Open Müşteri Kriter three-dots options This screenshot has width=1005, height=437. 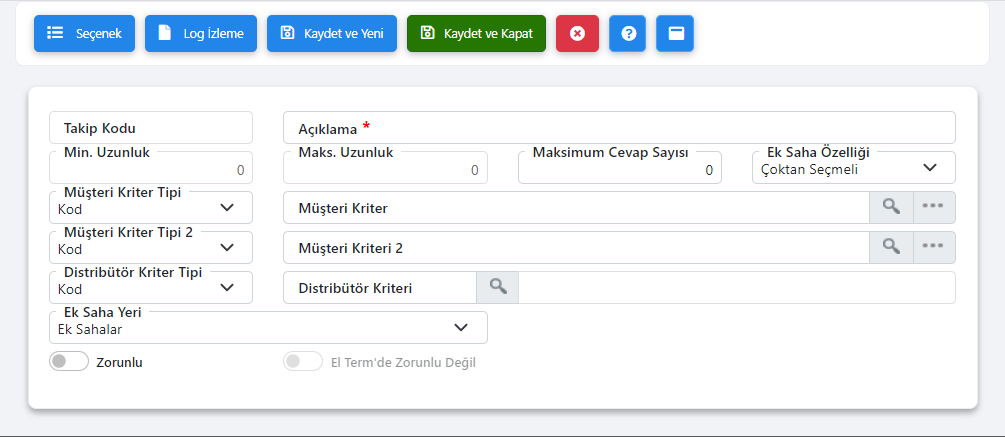tap(934, 208)
